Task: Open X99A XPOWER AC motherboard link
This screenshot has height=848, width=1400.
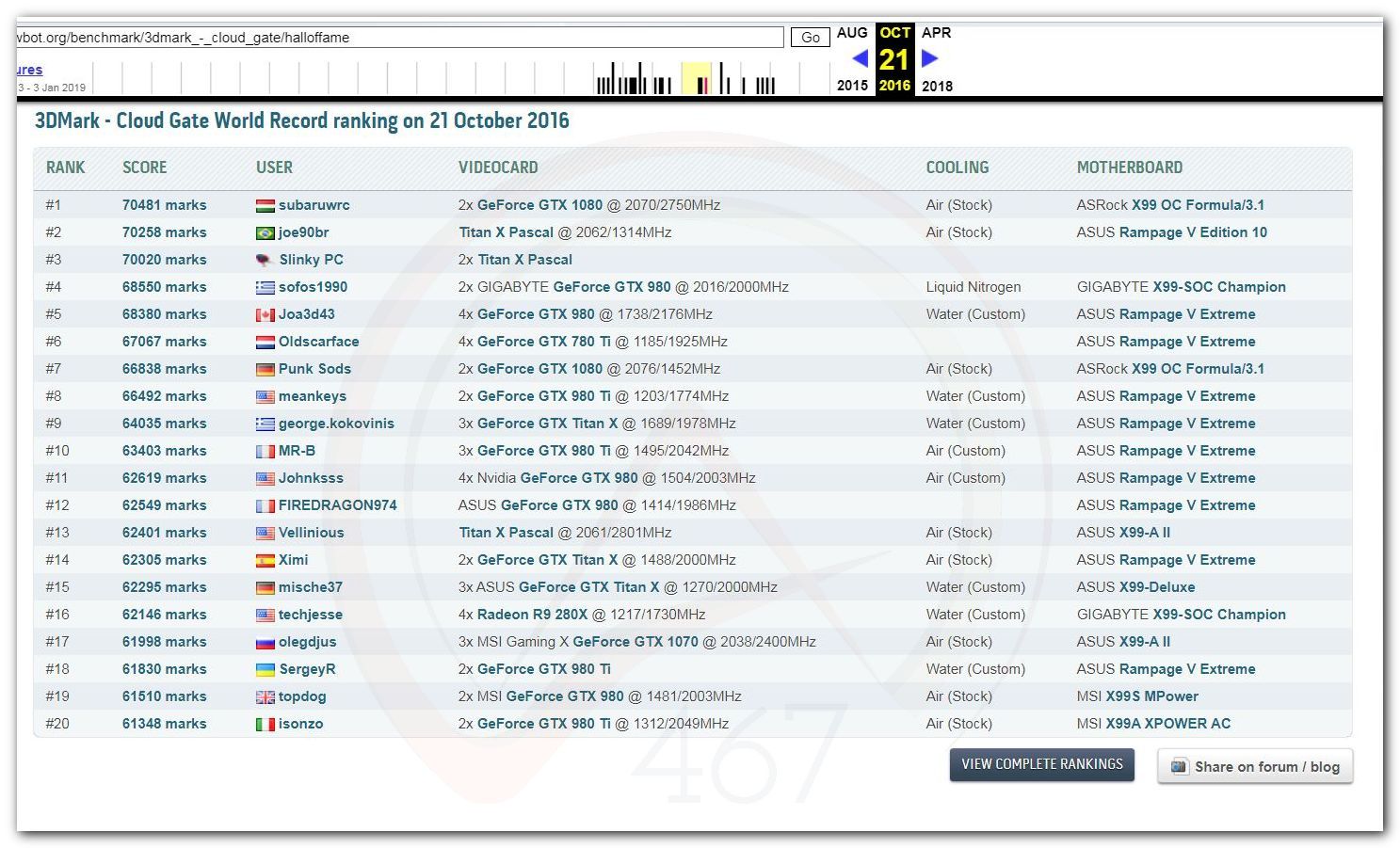Action: pos(1168,724)
